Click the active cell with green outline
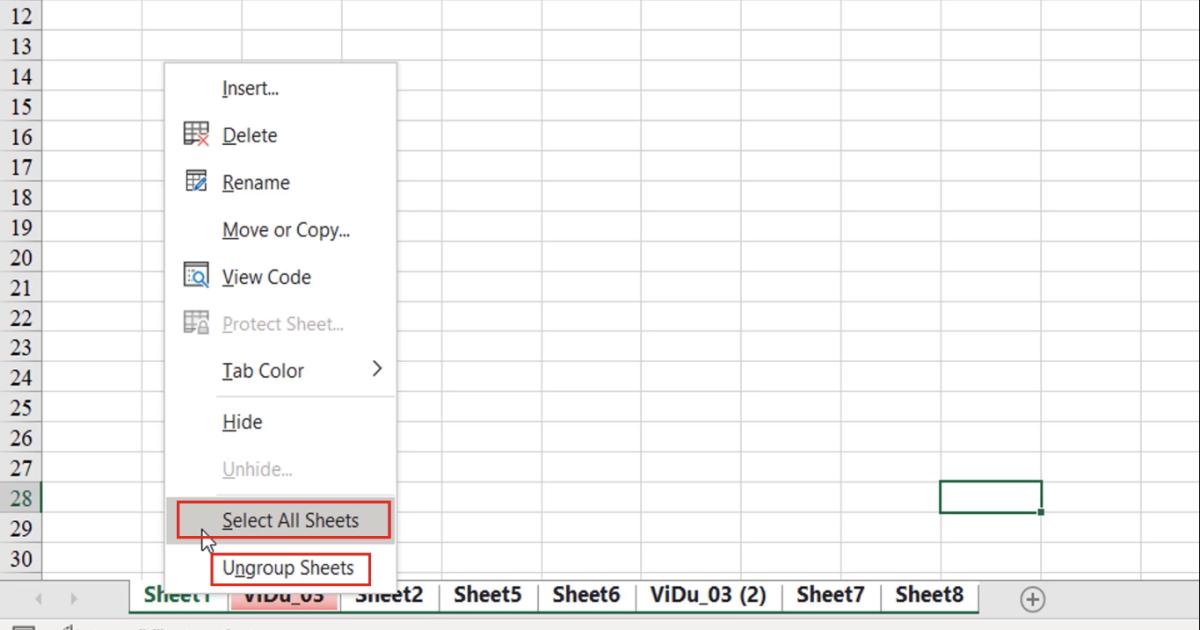This screenshot has width=1200, height=630. [990, 496]
